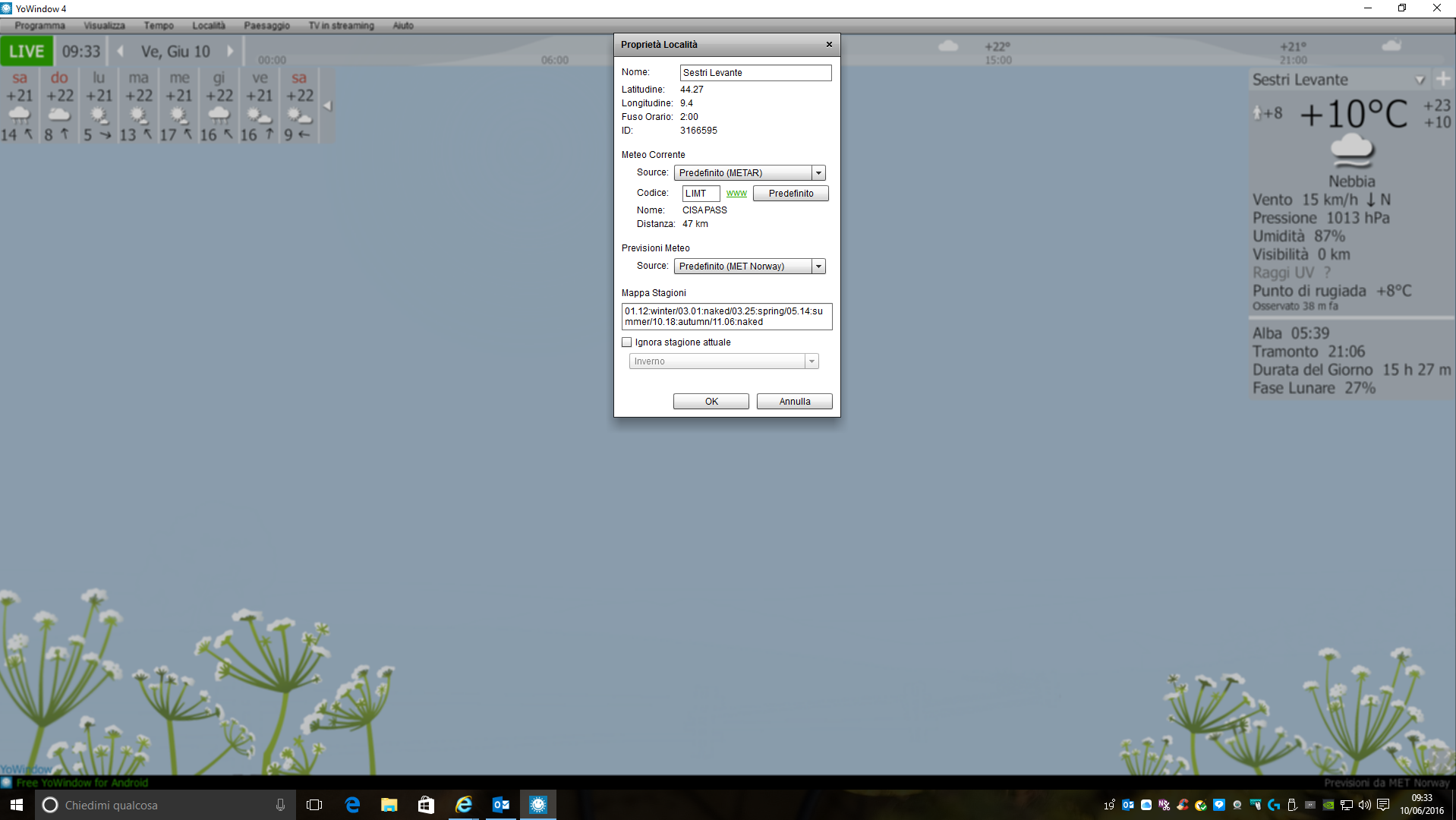Collapse the forecast panel arrow
This screenshot has width=1456, height=820.
click(328, 106)
